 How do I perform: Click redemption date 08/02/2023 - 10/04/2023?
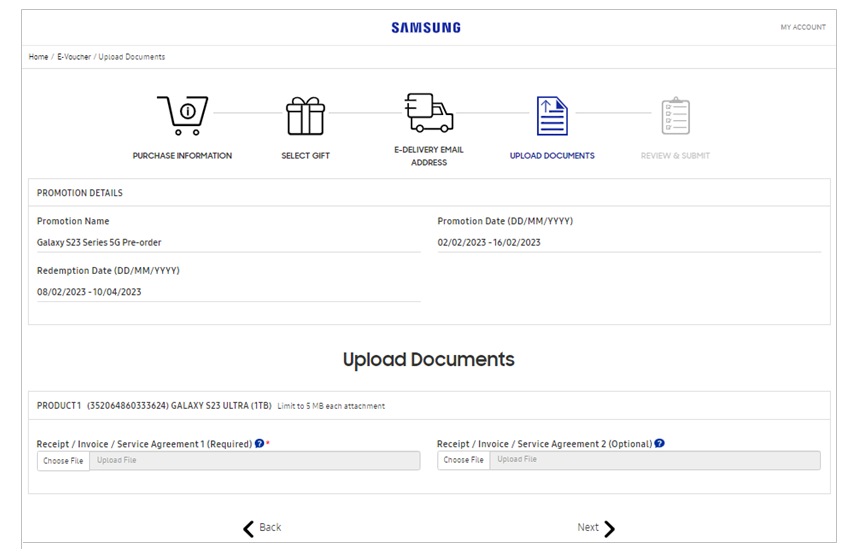(89, 292)
